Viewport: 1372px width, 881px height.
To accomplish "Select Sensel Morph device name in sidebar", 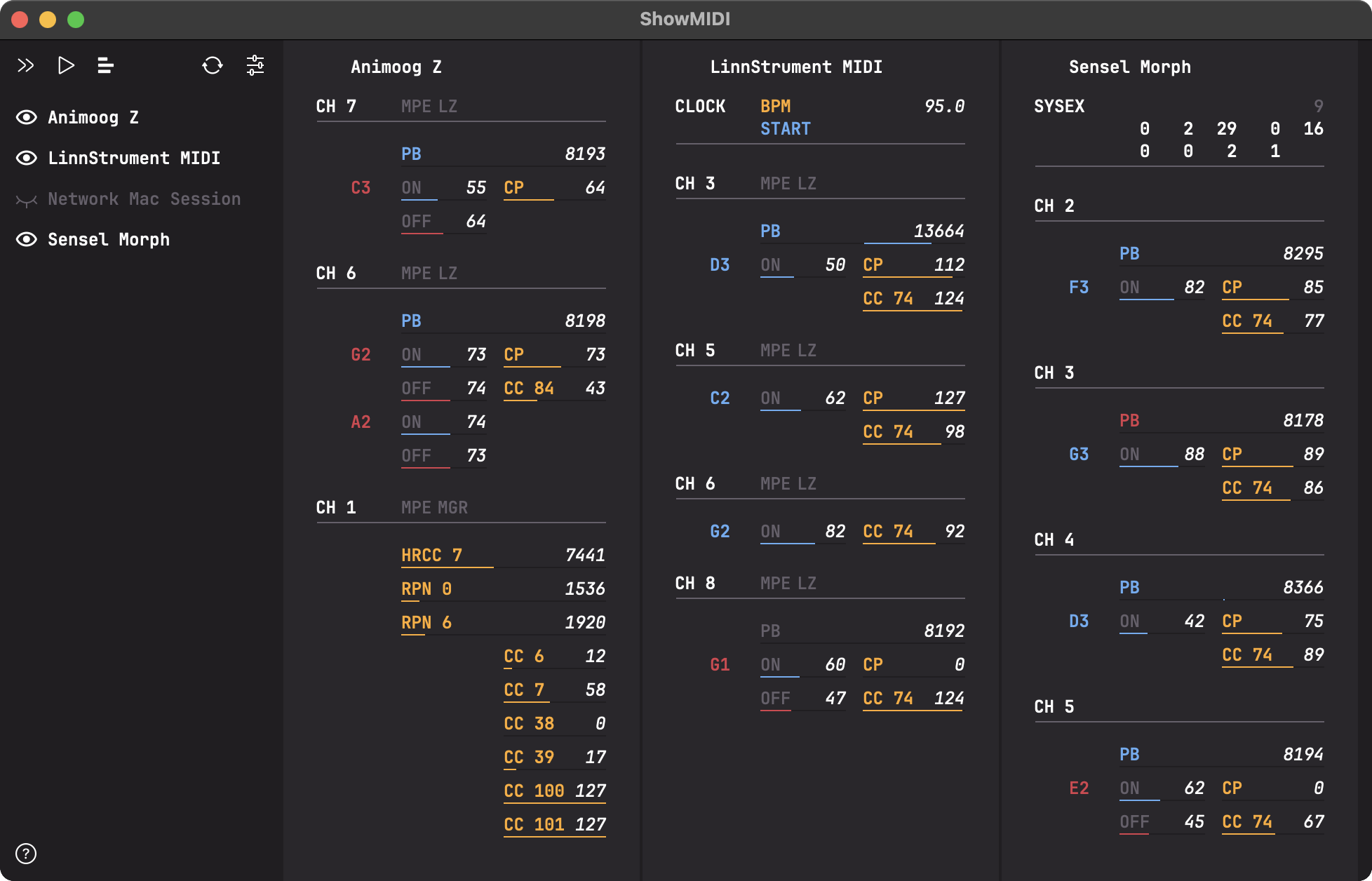I will [x=109, y=239].
